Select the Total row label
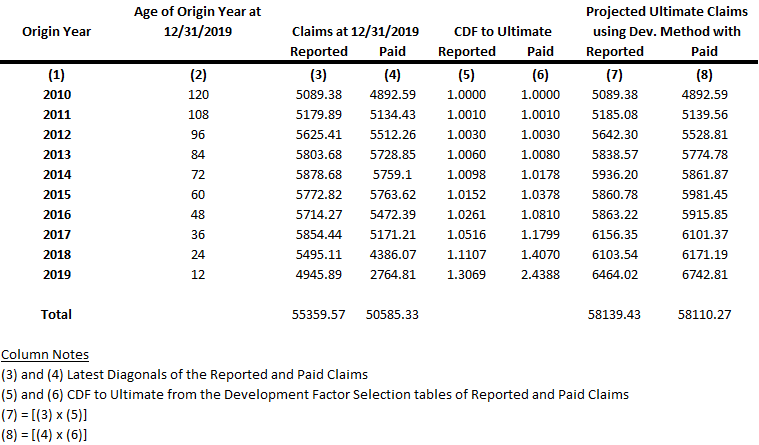 coord(56,314)
